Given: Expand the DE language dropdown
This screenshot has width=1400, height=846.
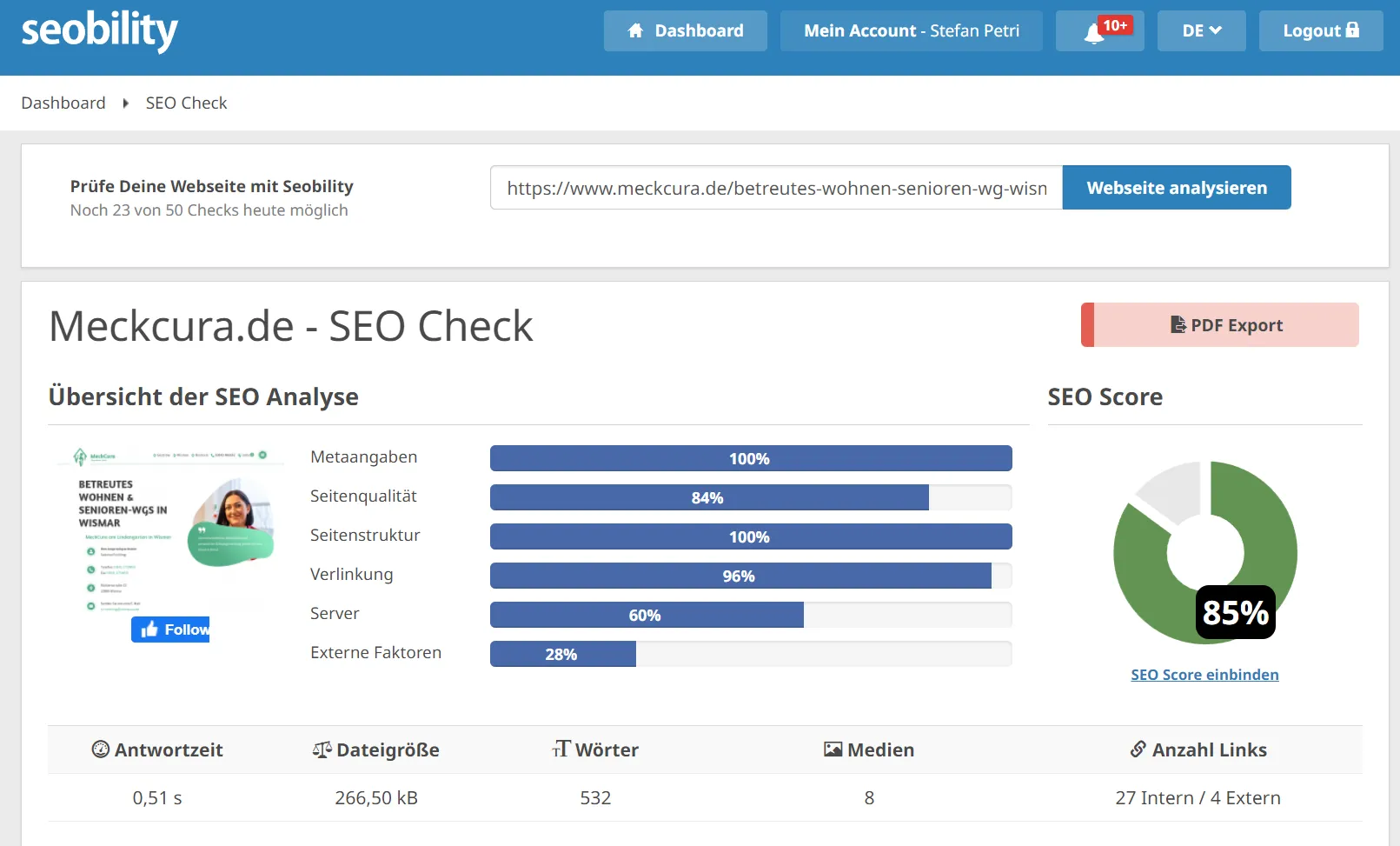Looking at the screenshot, I should coord(1202,31).
